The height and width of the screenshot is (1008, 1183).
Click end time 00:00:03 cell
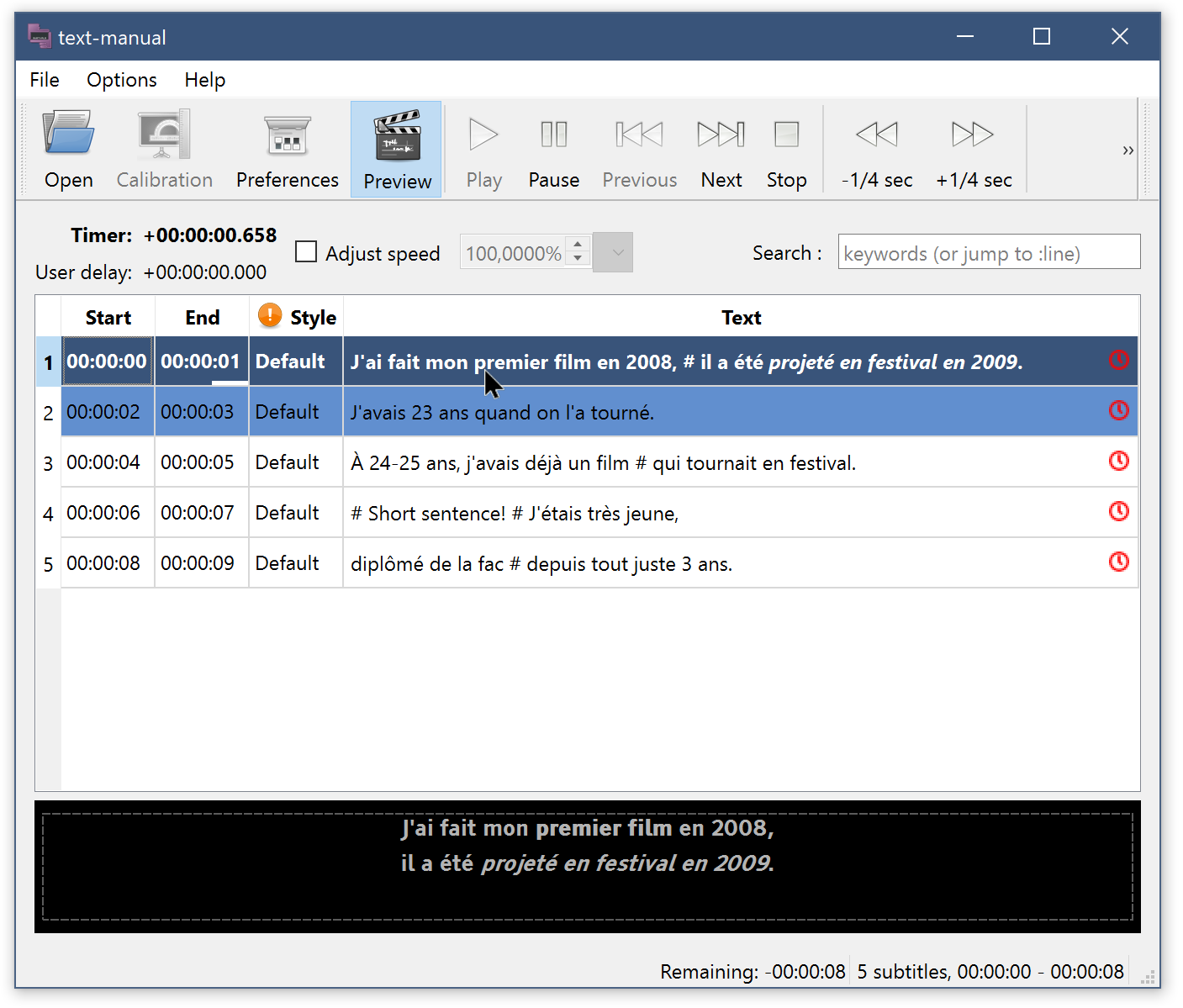pyautogui.click(x=202, y=412)
